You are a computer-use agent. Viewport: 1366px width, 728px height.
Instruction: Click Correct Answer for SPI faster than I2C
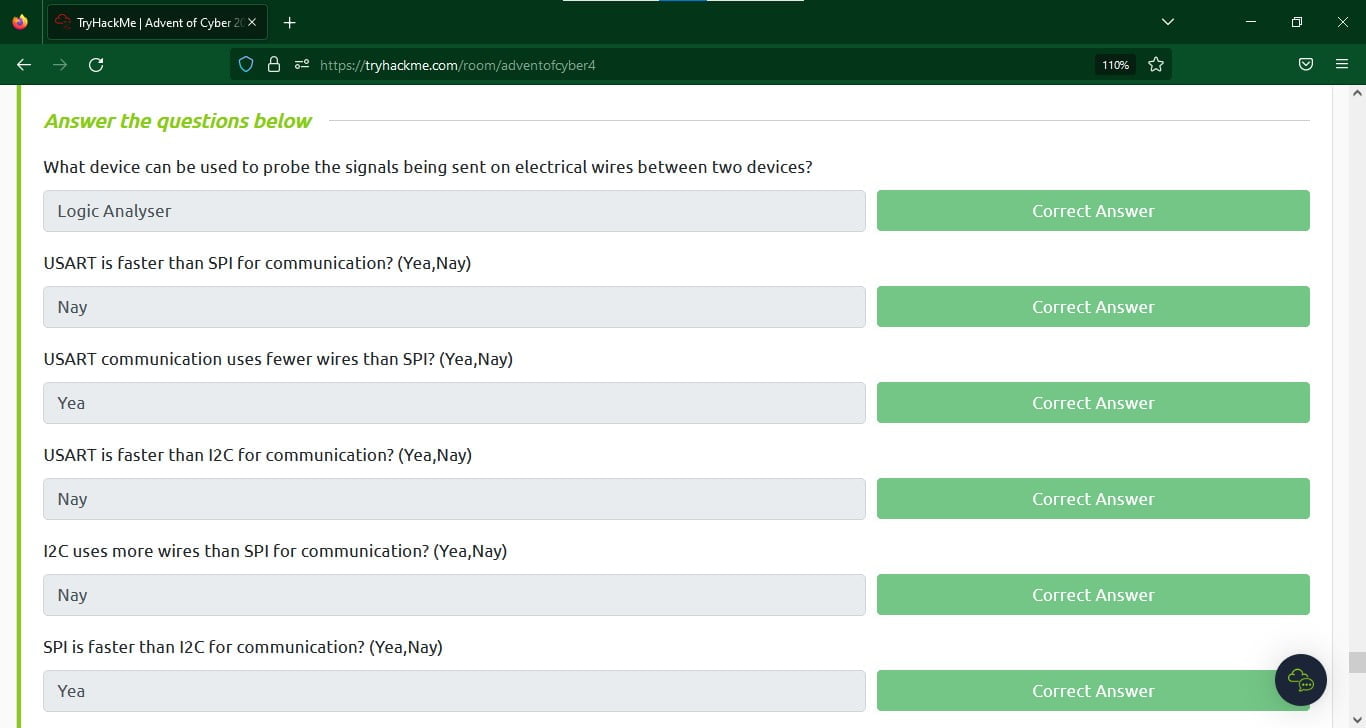(1093, 691)
